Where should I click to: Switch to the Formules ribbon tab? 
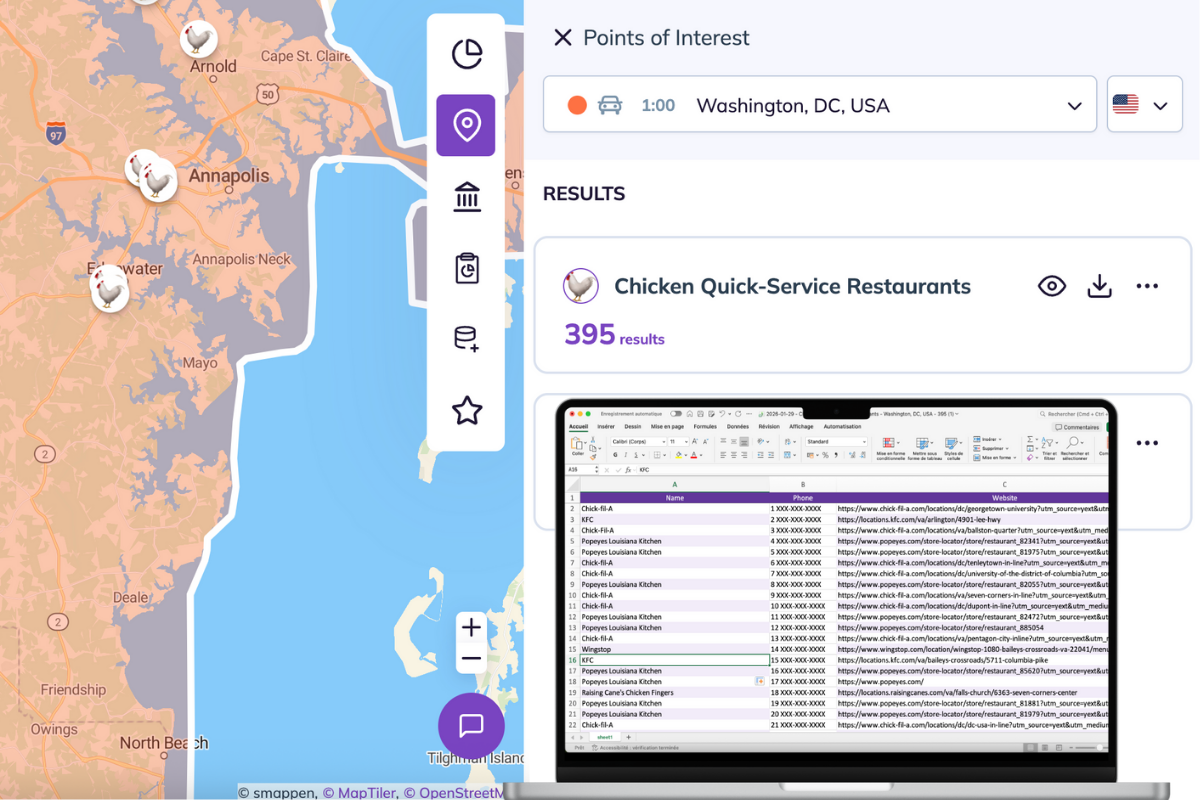[706, 426]
